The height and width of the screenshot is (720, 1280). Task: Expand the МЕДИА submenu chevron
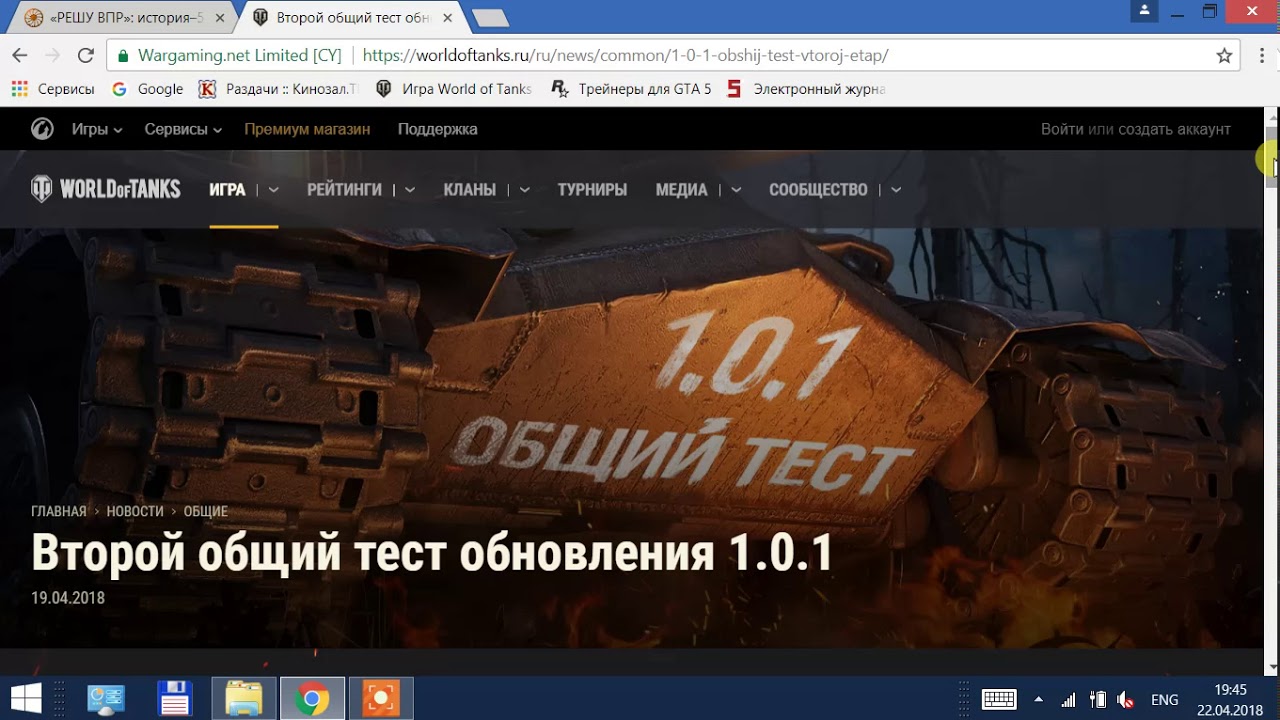736,190
